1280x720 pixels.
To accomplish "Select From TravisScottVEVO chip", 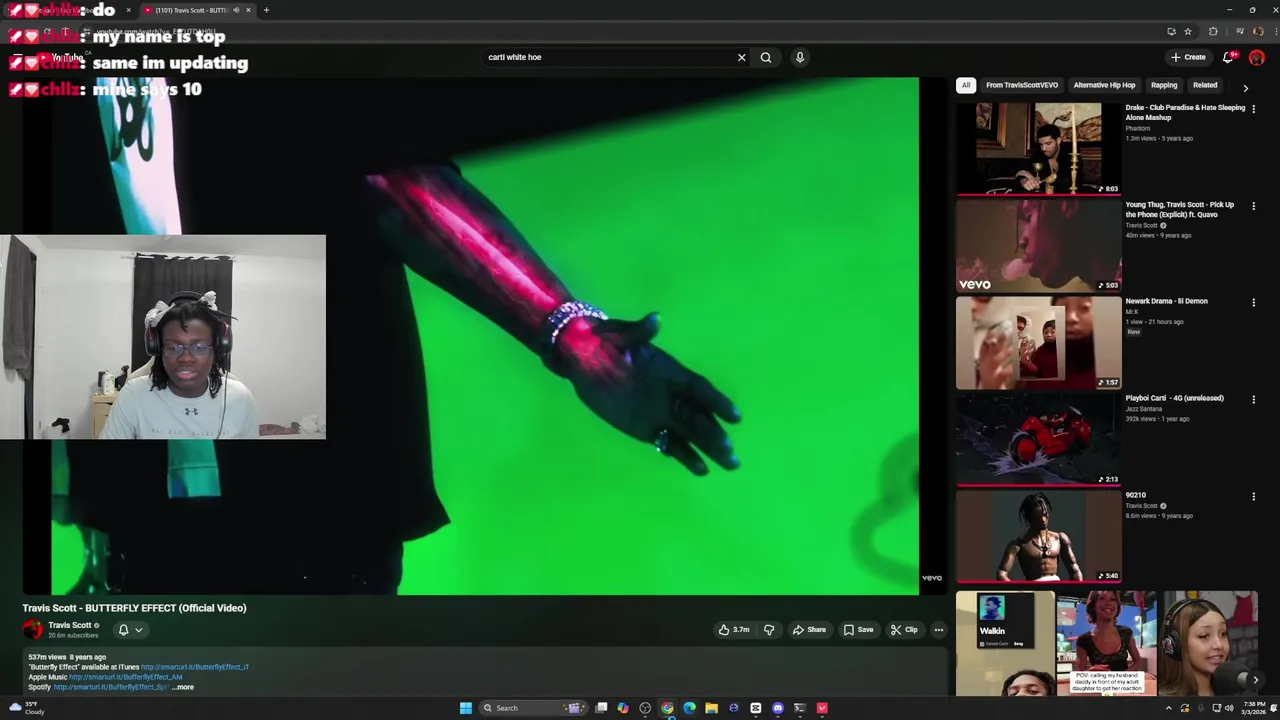I will [1022, 85].
